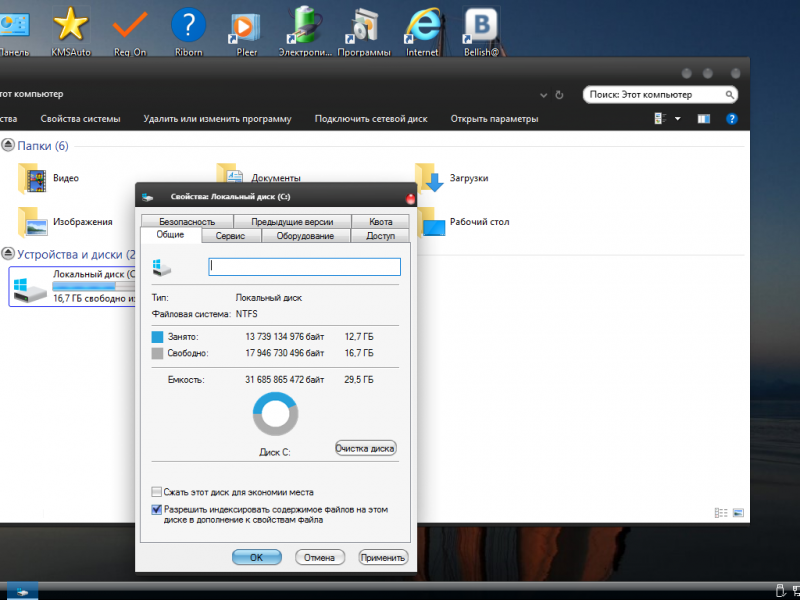Screen dimensions: 800x600
Task: Launch the Internet Explorer shortcut
Action: 422,31
